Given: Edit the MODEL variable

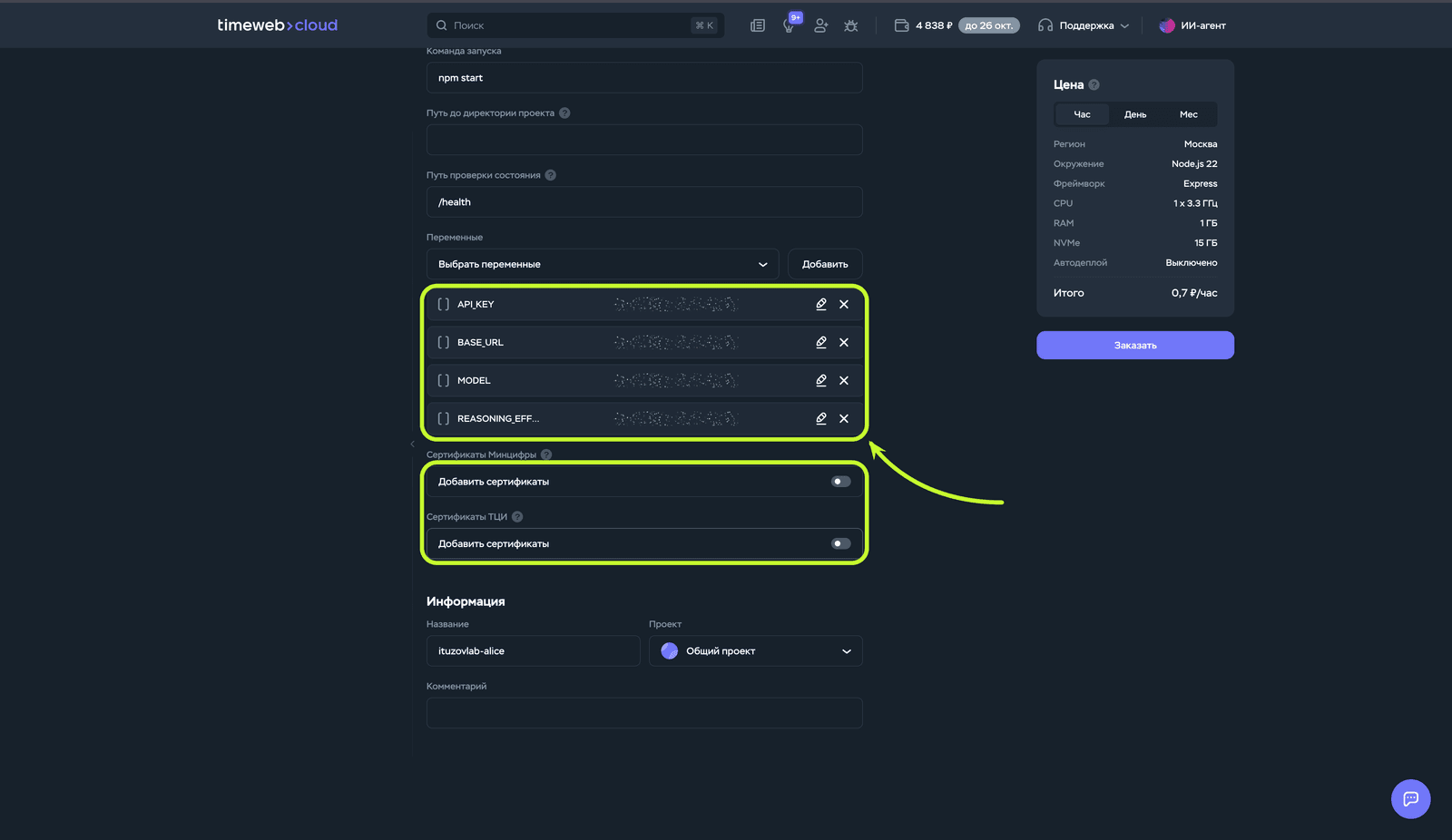Looking at the screenshot, I should [821, 380].
